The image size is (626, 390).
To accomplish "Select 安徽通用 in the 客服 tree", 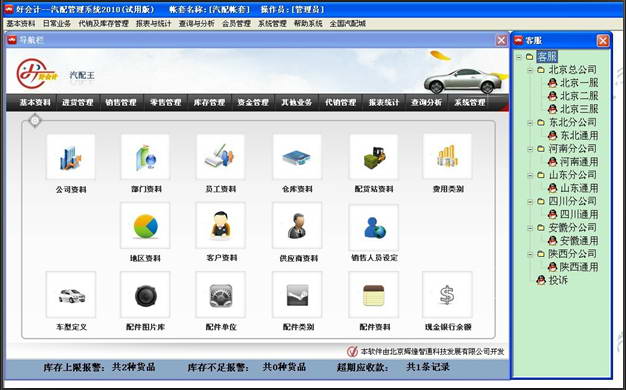I will [x=579, y=241].
